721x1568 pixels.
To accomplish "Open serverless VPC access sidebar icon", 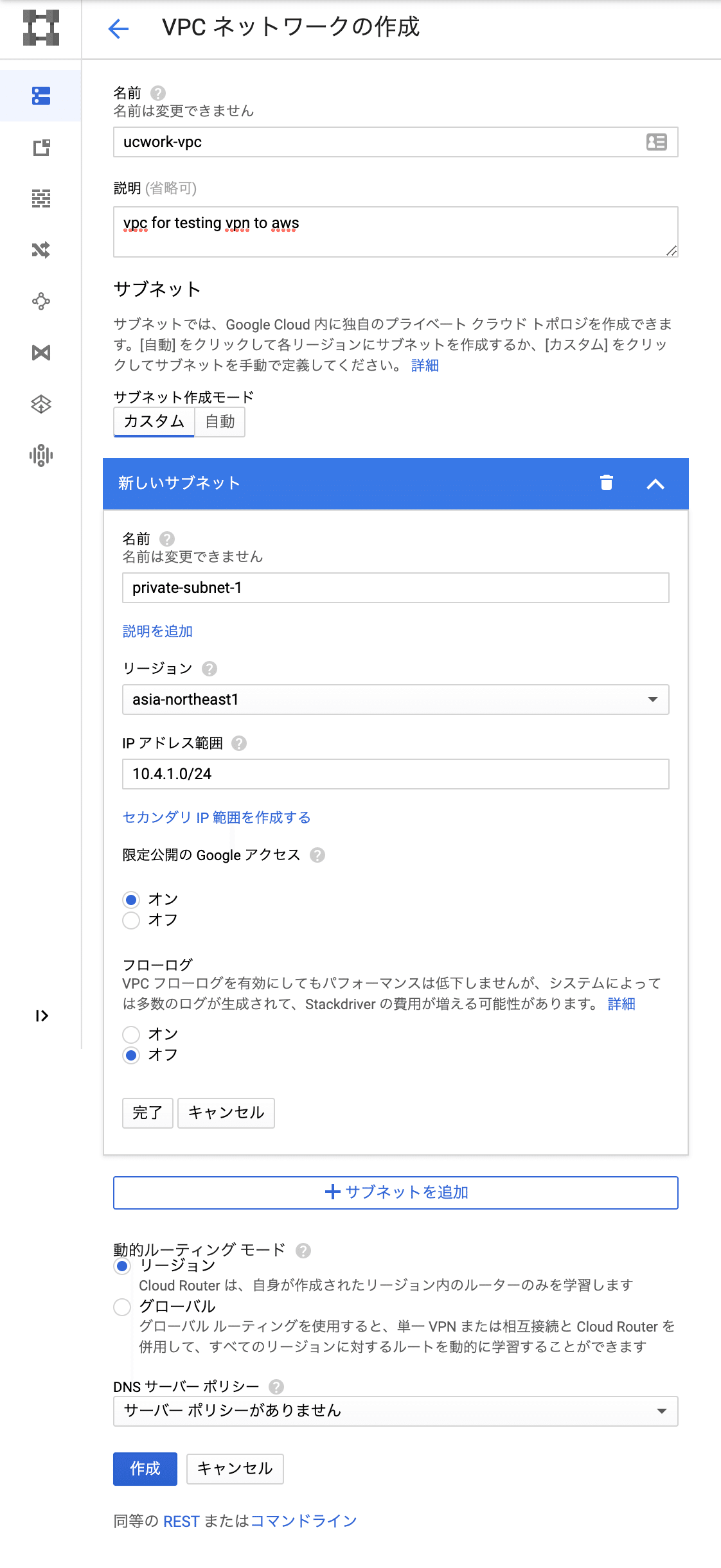I will tap(41, 404).
